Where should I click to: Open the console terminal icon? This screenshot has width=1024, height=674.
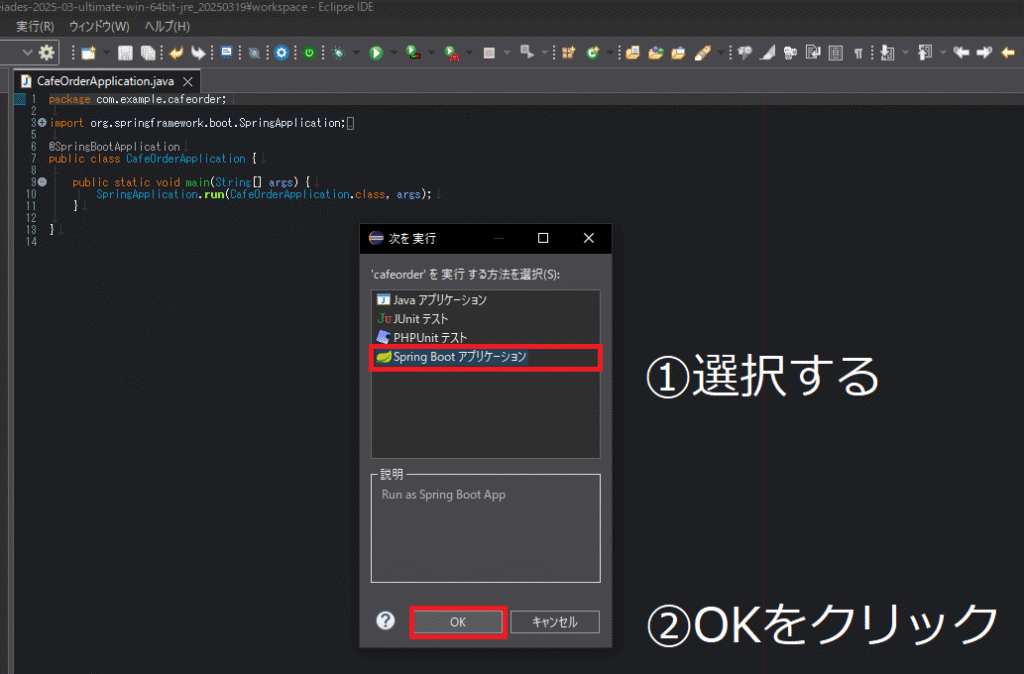point(226,52)
